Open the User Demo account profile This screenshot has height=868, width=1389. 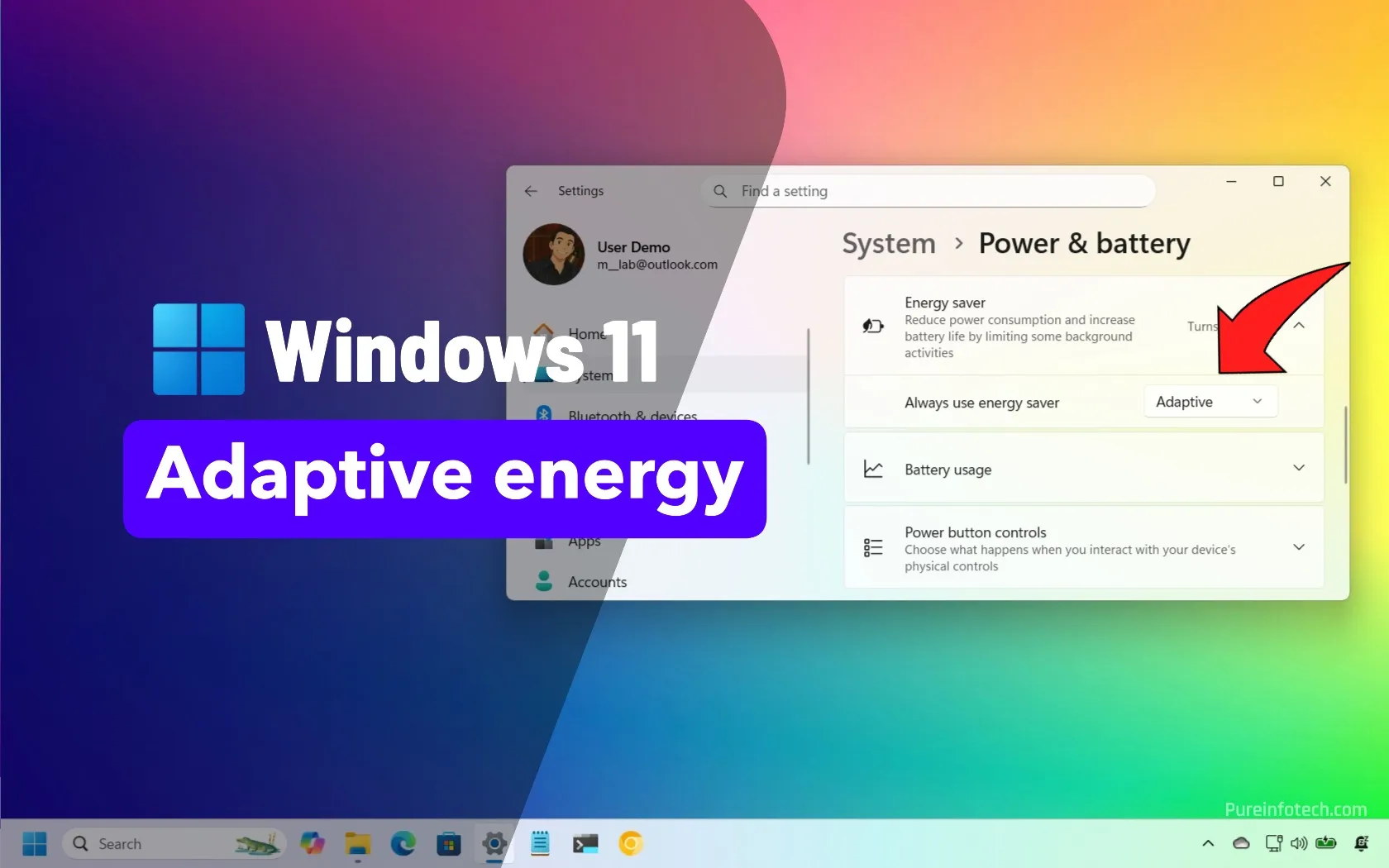621,255
